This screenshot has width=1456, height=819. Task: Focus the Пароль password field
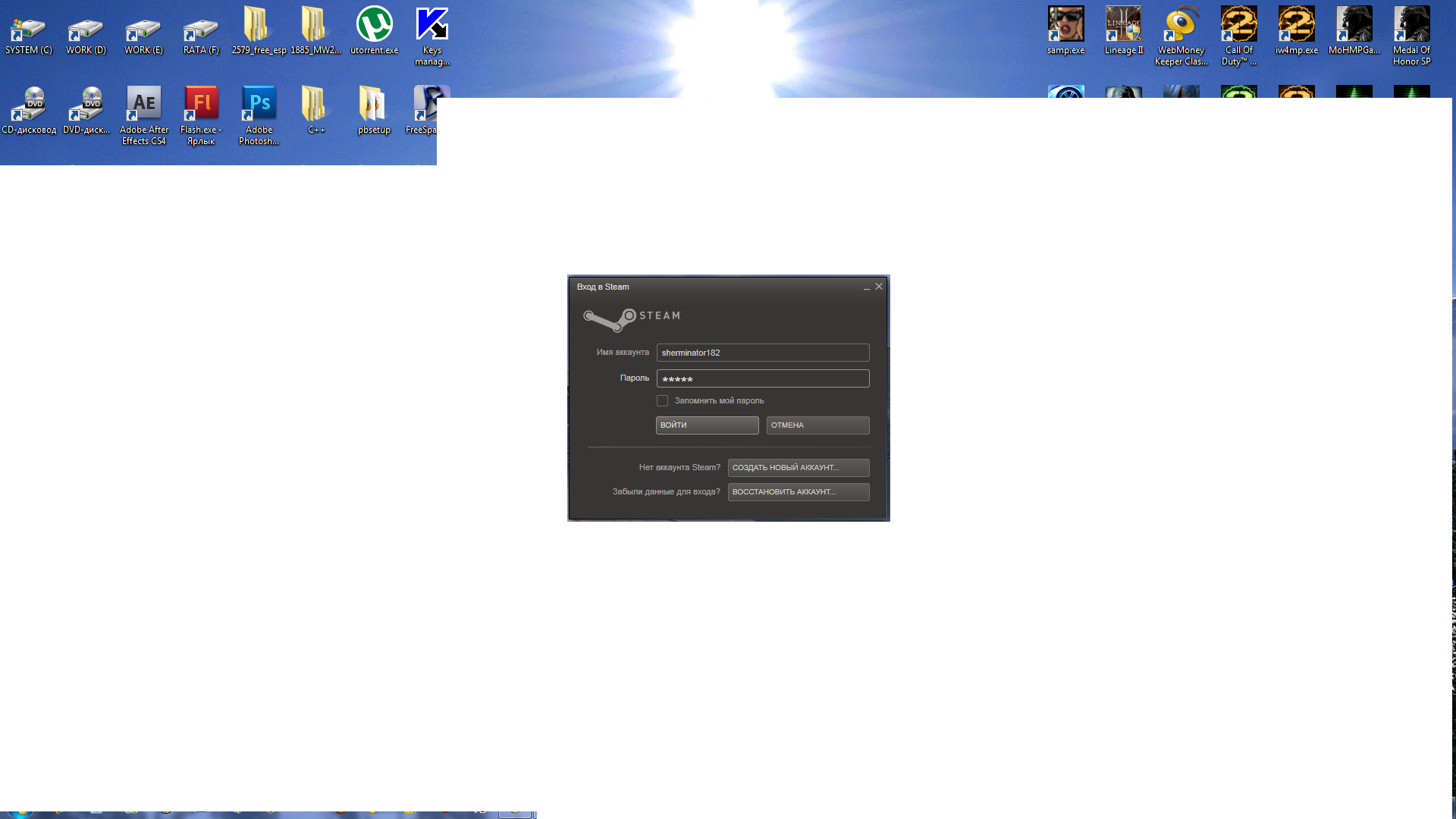[763, 378]
